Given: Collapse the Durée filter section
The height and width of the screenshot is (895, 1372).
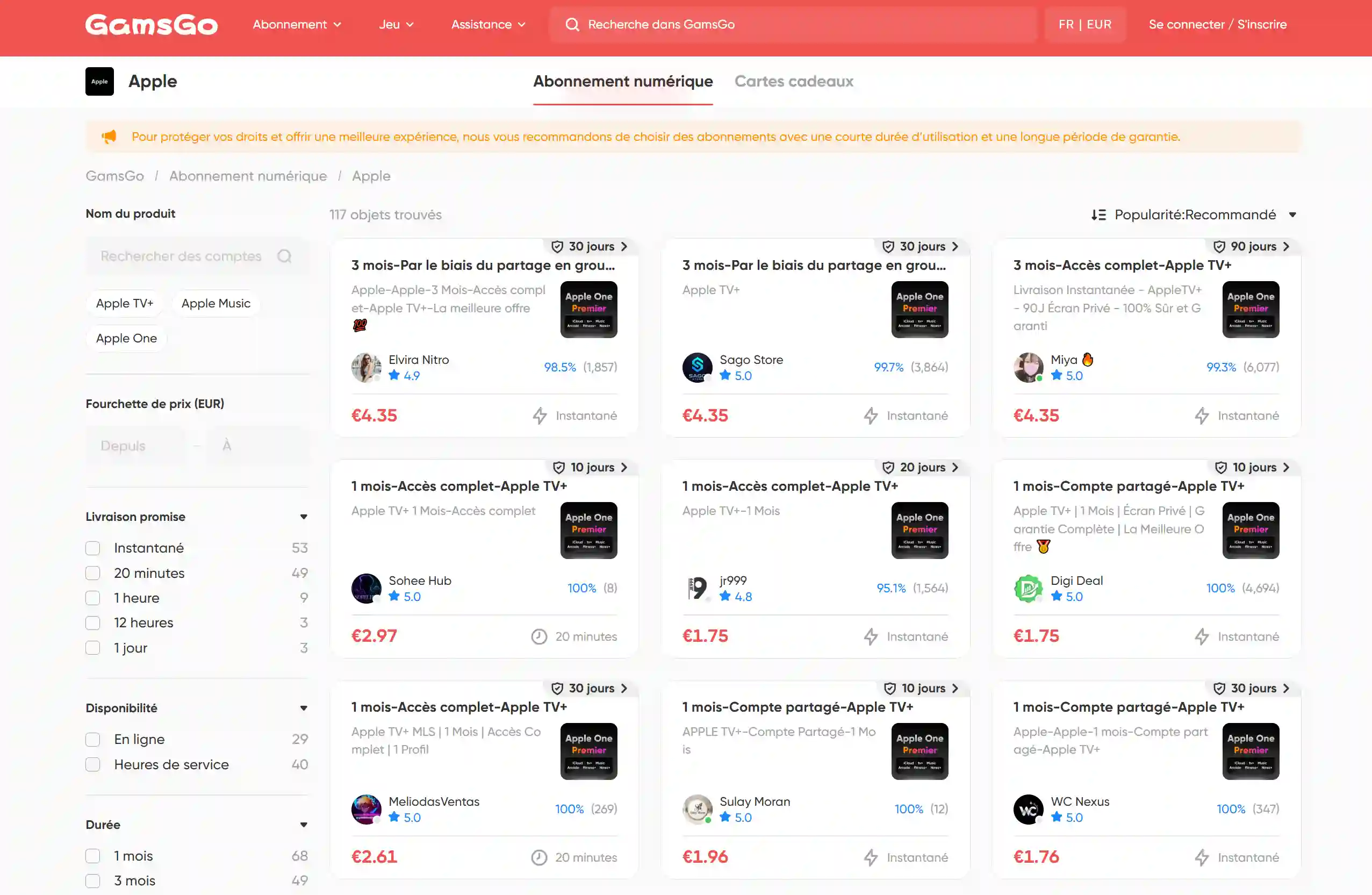Looking at the screenshot, I should tap(303, 825).
